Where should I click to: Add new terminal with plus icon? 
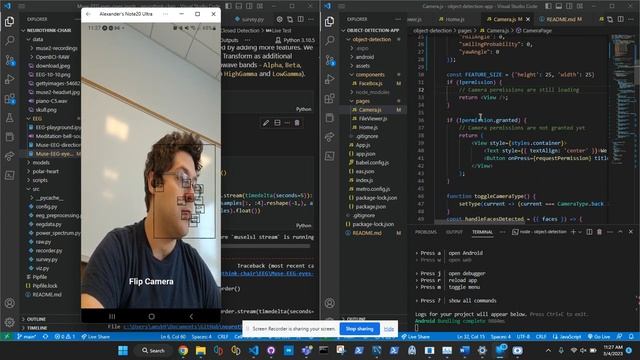pyautogui.click(x=573, y=232)
